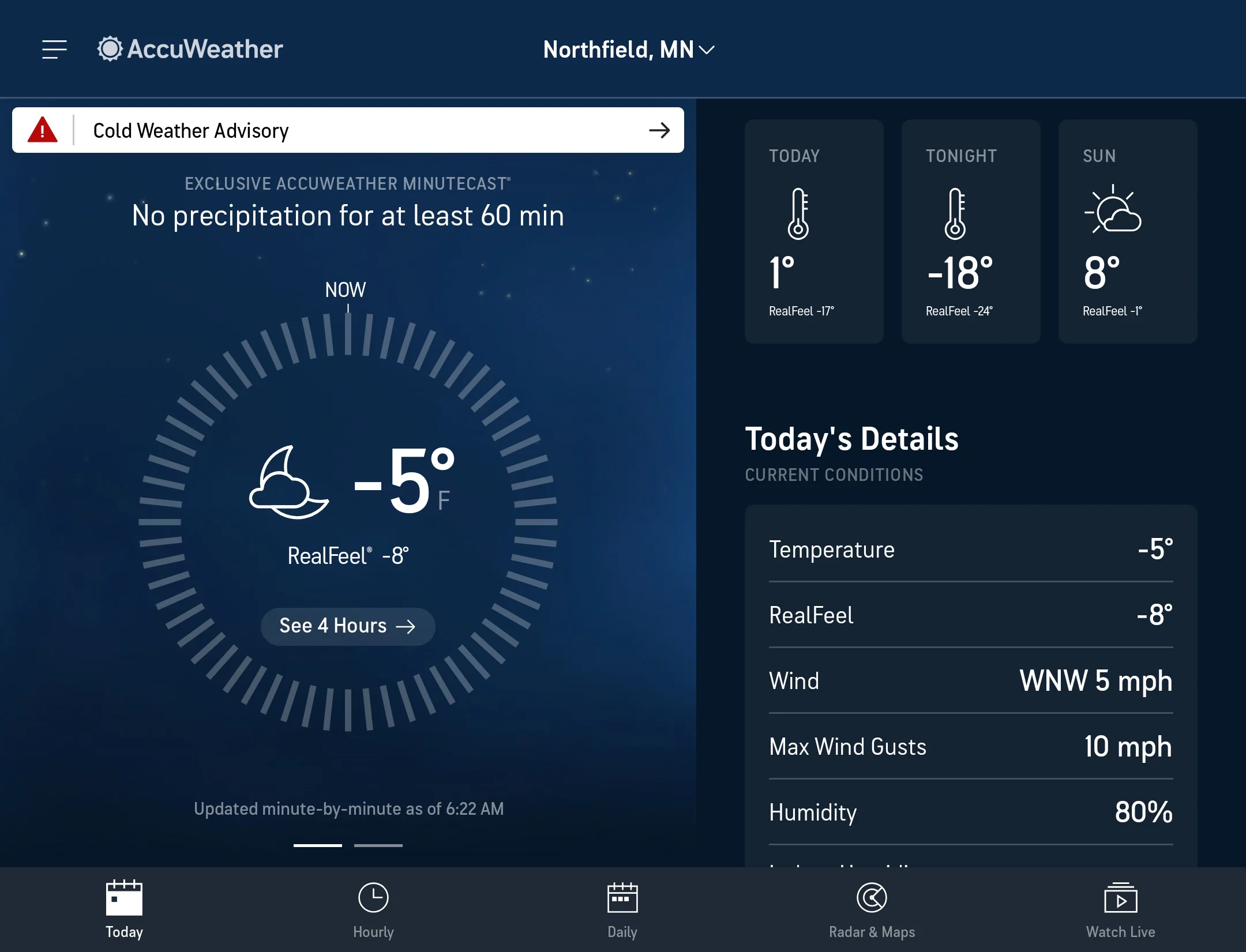Click the RealFeel -8° text in the dial
The image size is (1246, 952).
pyautogui.click(x=348, y=556)
